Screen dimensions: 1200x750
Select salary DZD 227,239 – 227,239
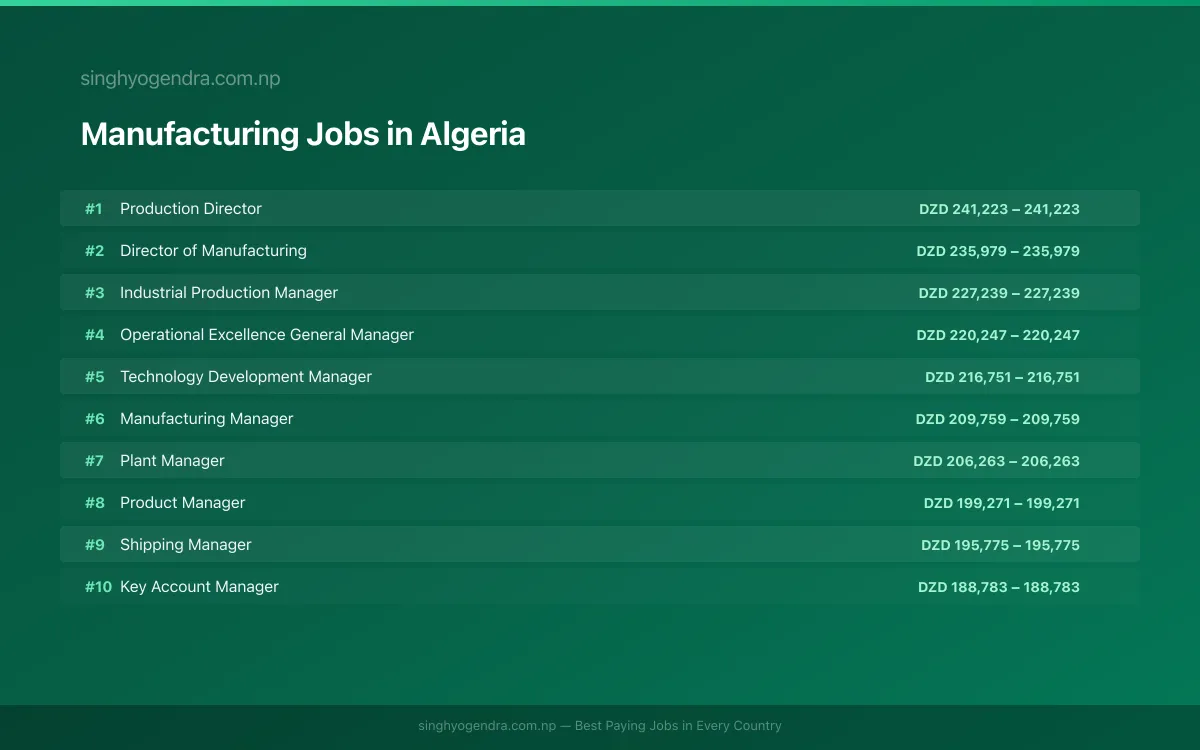tap(999, 293)
